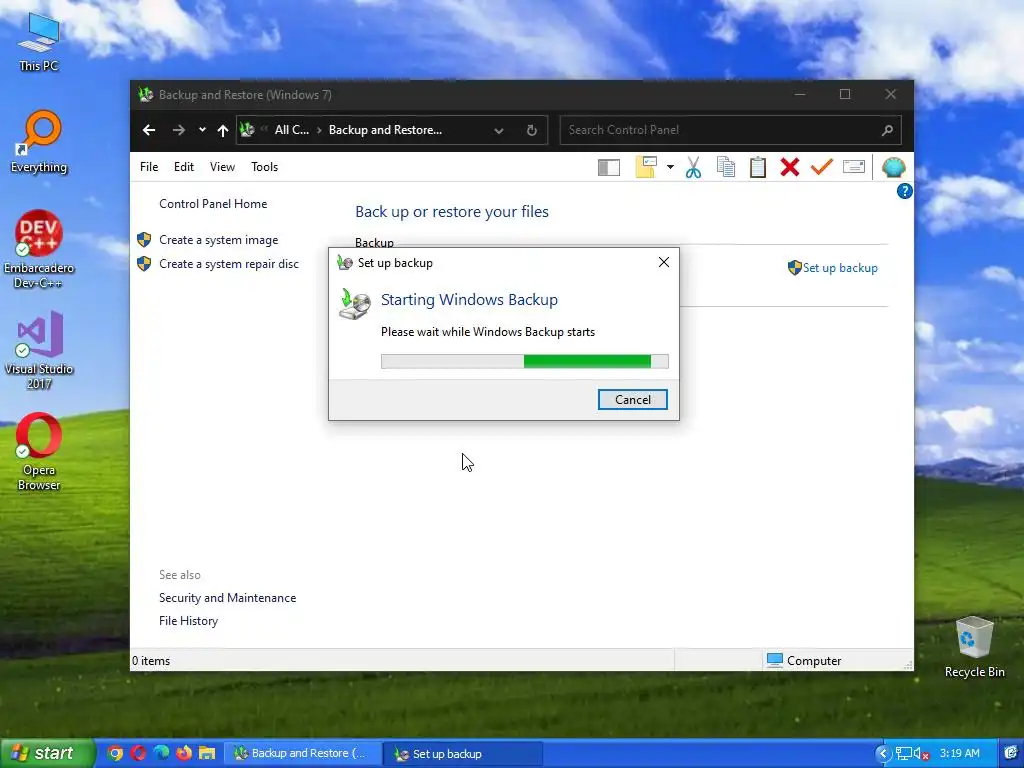Image resolution: width=1024 pixels, height=768 pixels.
Task: Launch Firefox from the taskbar
Action: point(184,753)
